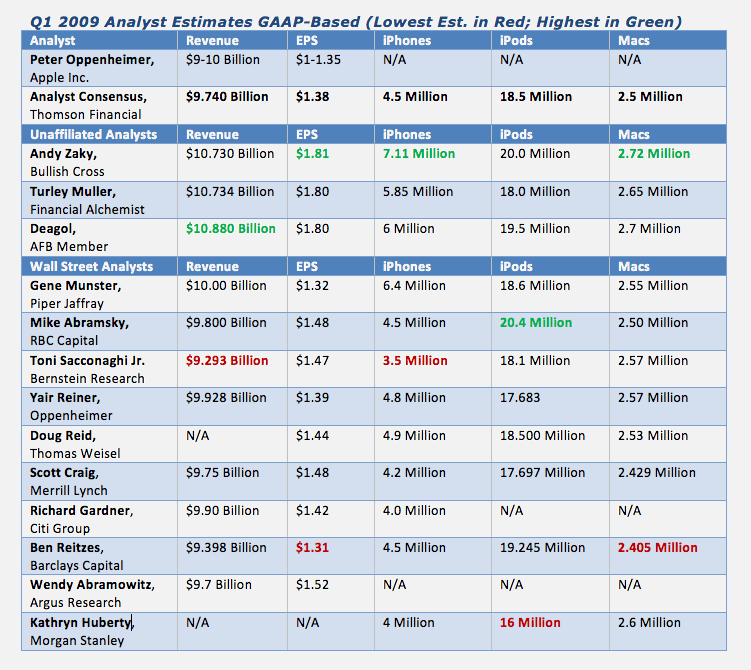Click the "18.500 Million" iPods cell
The image size is (751, 670).
(x=543, y=436)
